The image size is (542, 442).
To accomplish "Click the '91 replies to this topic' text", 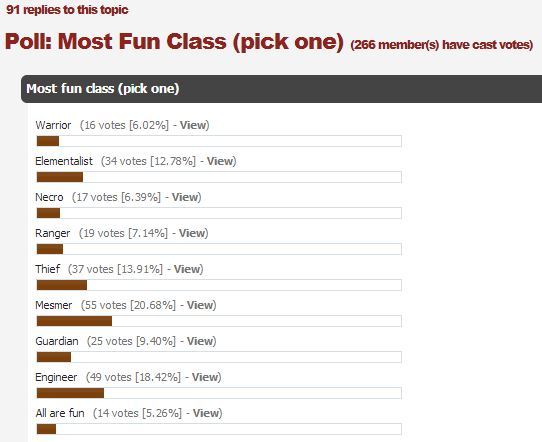I will coord(67,10).
